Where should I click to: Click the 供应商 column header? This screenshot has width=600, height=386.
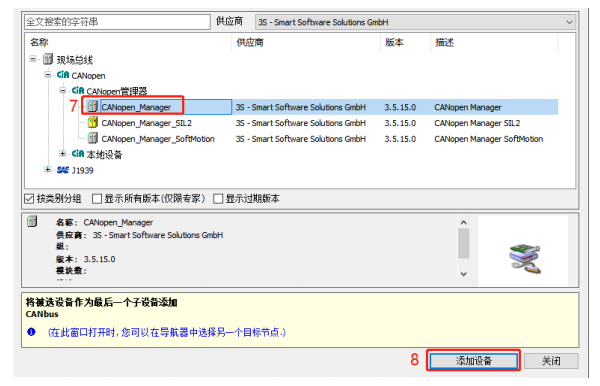pyautogui.click(x=250, y=42)
